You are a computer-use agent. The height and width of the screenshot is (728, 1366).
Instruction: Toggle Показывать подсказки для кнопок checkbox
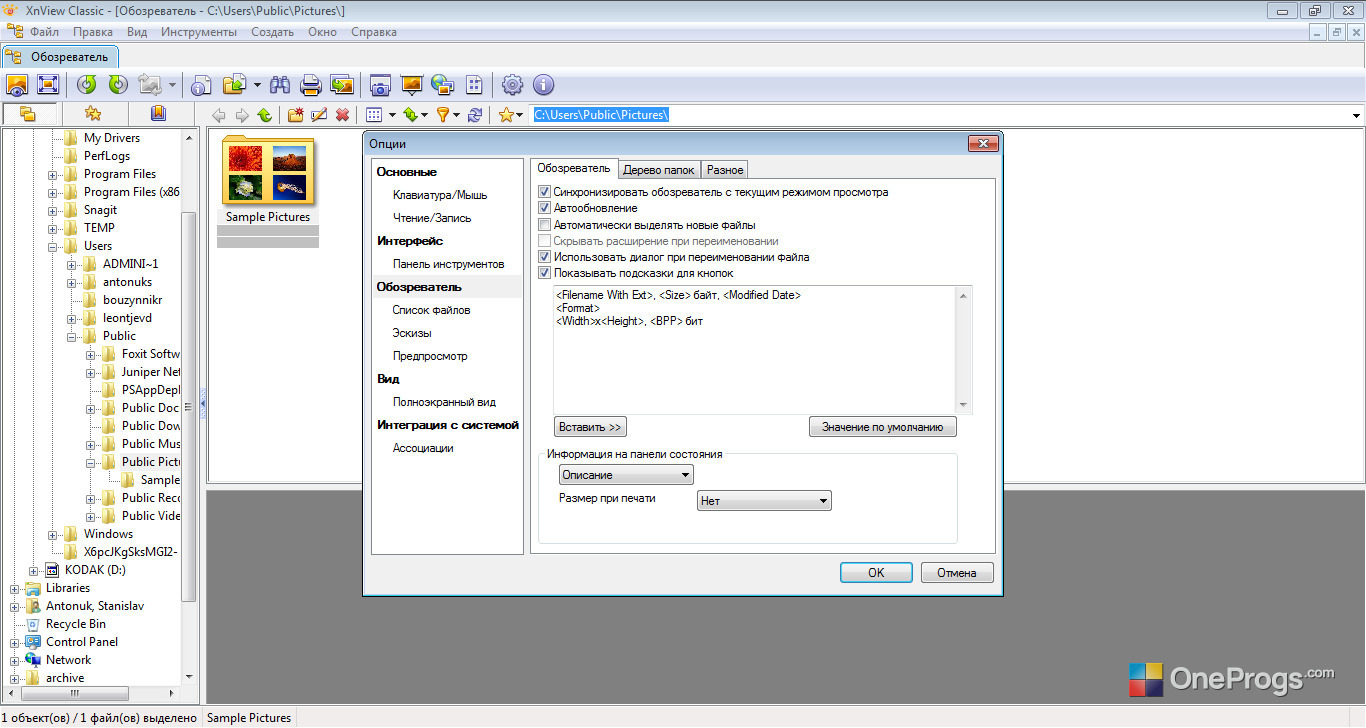545,273
